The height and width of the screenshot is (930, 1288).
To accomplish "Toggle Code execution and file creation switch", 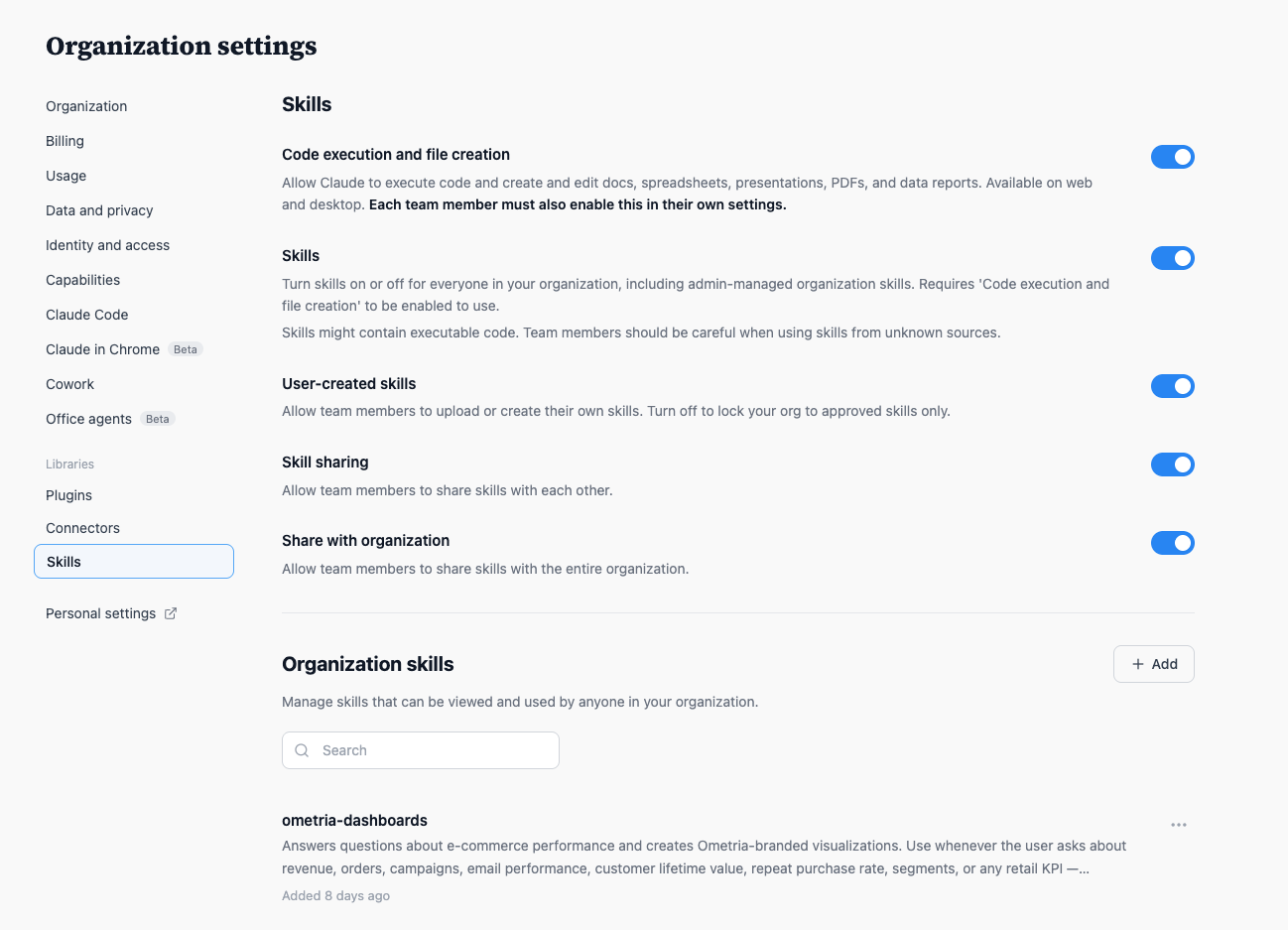I will pyautogui.click(x=1173, y=157).
